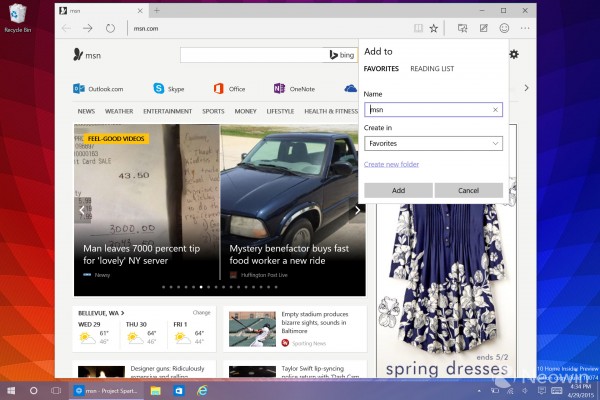600x400 pixels.
Task: Click the Forward navigation arrow
Action: [88, 28]
